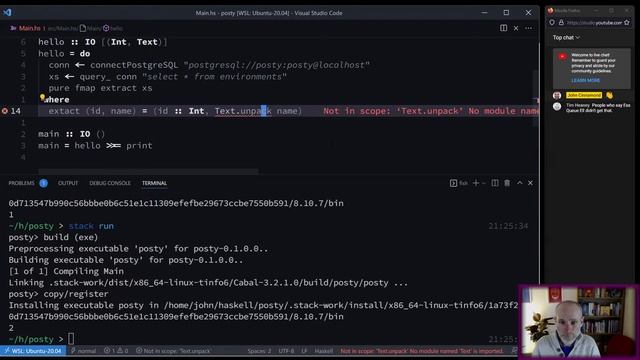Switch to the OUTPUT panel tab
The width and height of the screenshot is (640, 360).
[68, 183]
